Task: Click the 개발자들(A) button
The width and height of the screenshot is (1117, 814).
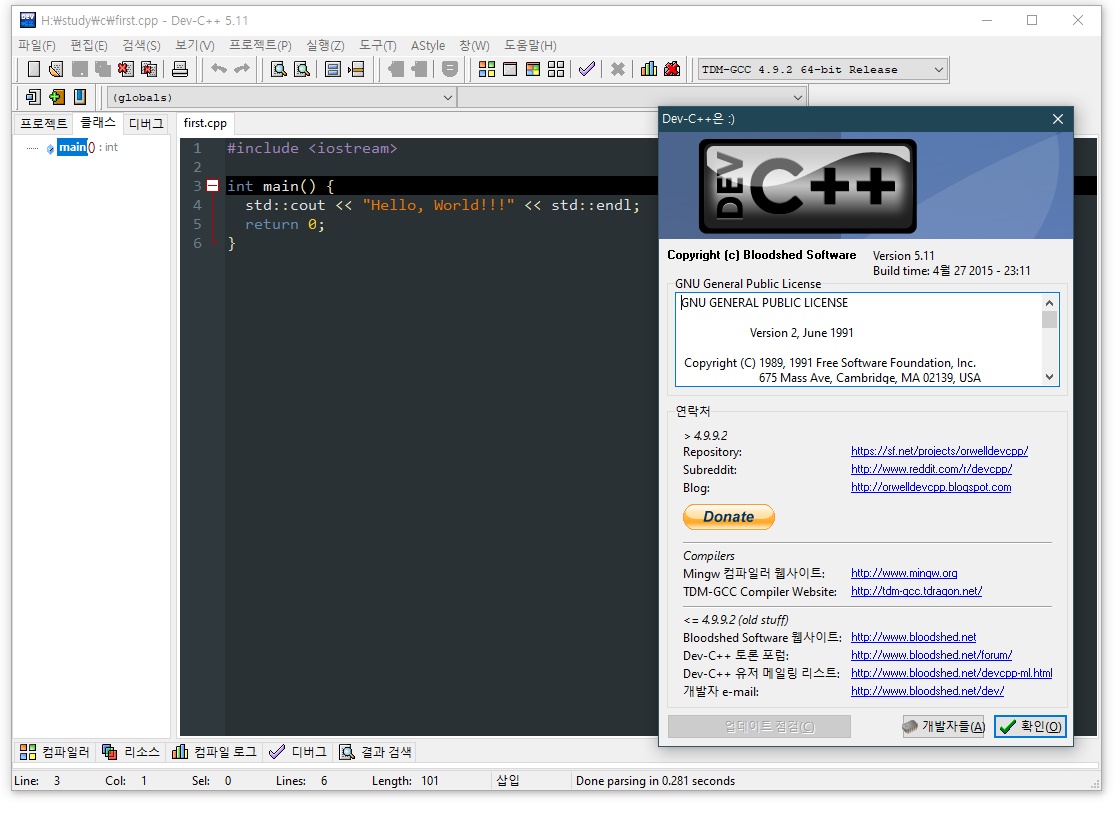Action: [943, 726]
